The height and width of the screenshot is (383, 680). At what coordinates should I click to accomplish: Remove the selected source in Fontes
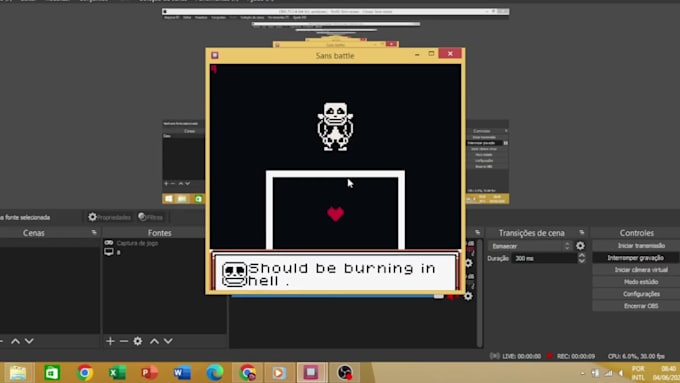(124, 341)
